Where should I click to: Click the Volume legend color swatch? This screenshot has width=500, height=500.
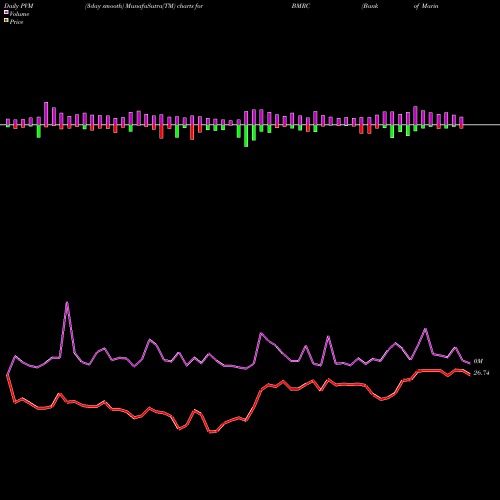[6, 12]
